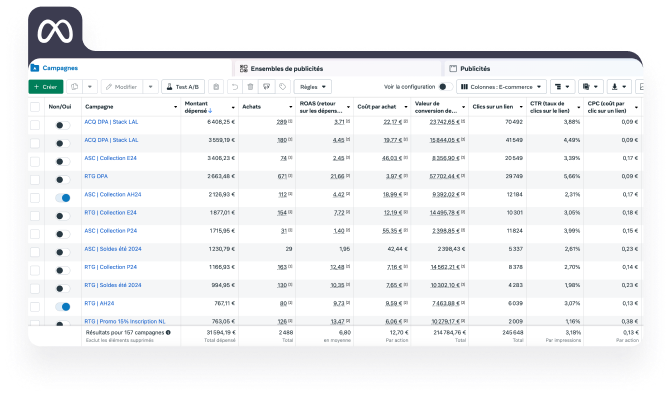Viewport: 670px width, 394px height.
Task: Click the CPC column header
Action: coord(612,107)
